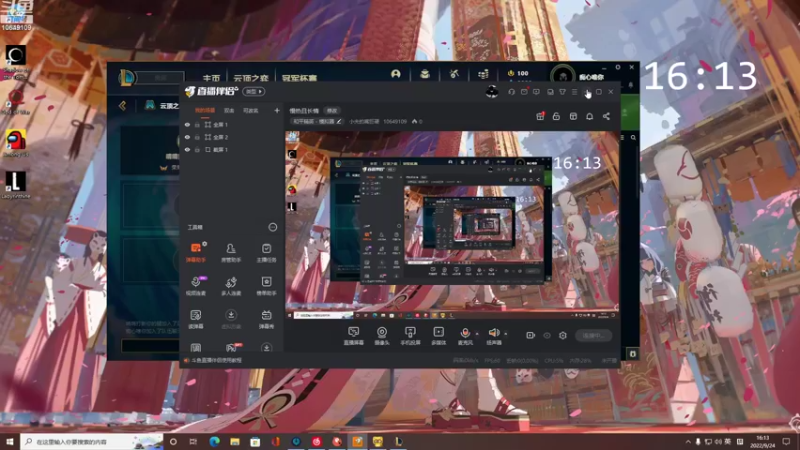Open the mail icon with red dot
This screenshot has width=800, height=450.
[x=524, y=92]
